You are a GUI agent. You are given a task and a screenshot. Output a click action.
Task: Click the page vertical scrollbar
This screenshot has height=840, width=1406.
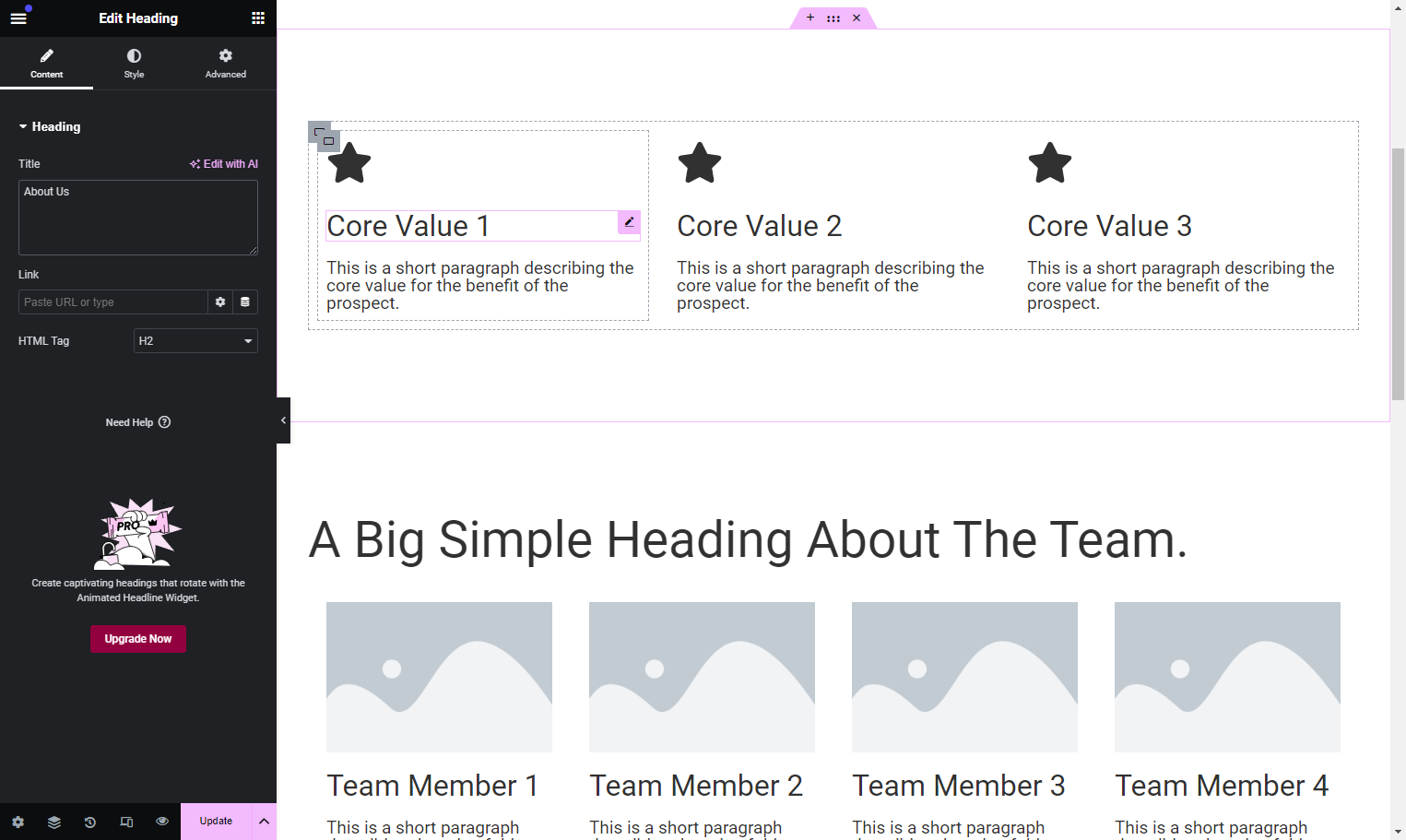tap(1398, 274)
